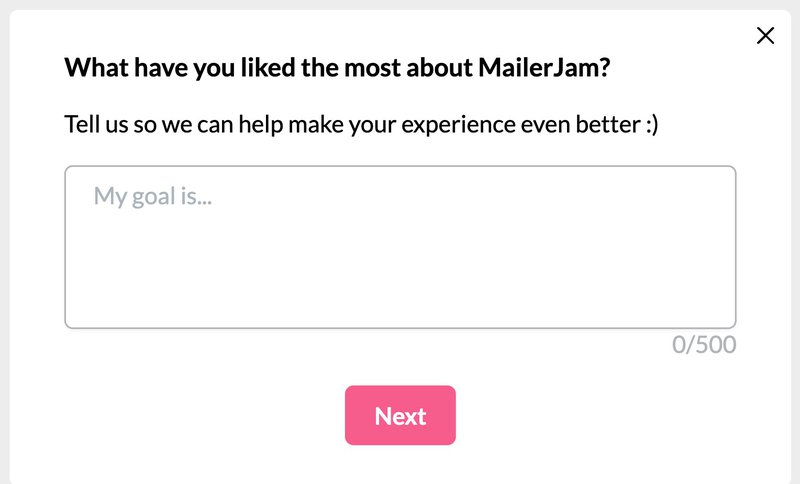The width and height of the screenshot is (800, 484).
Task: Focus the "My goal is..." text area
Action: click(x=400, y=247)
